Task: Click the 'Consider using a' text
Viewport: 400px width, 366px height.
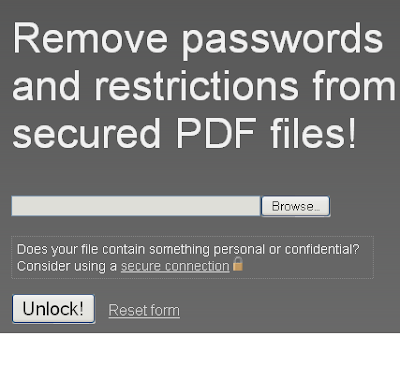Action: [x=67, y=266]
